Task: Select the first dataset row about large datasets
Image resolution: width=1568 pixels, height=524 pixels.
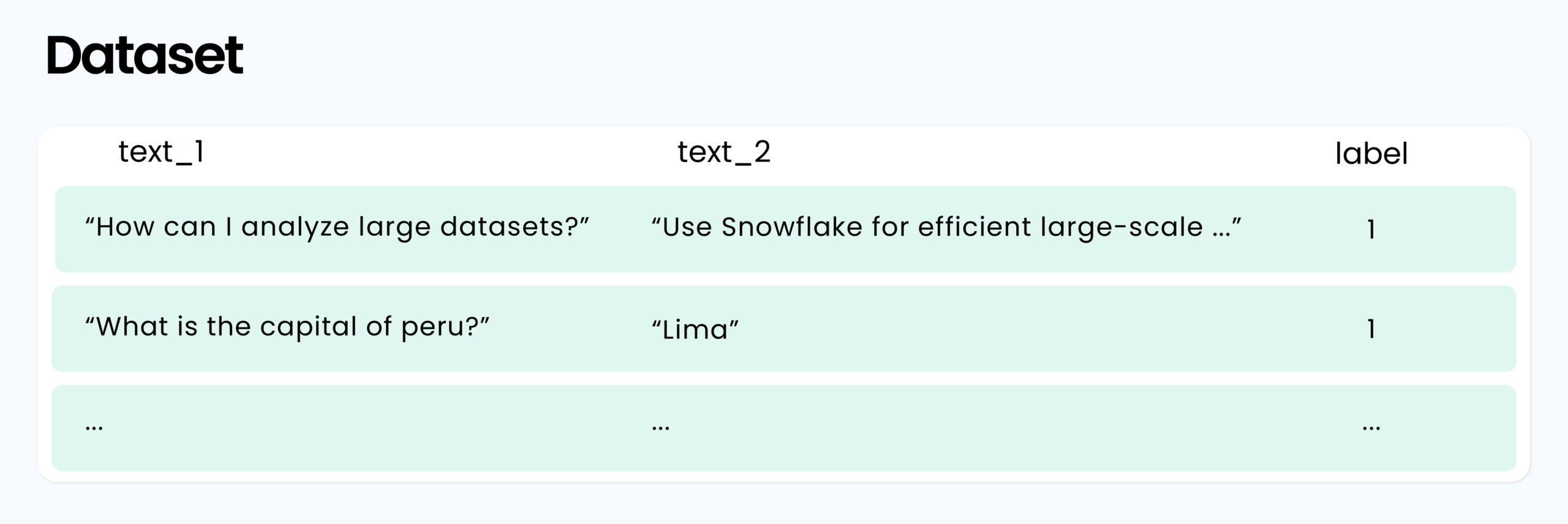Action: (x=785, y=229)
